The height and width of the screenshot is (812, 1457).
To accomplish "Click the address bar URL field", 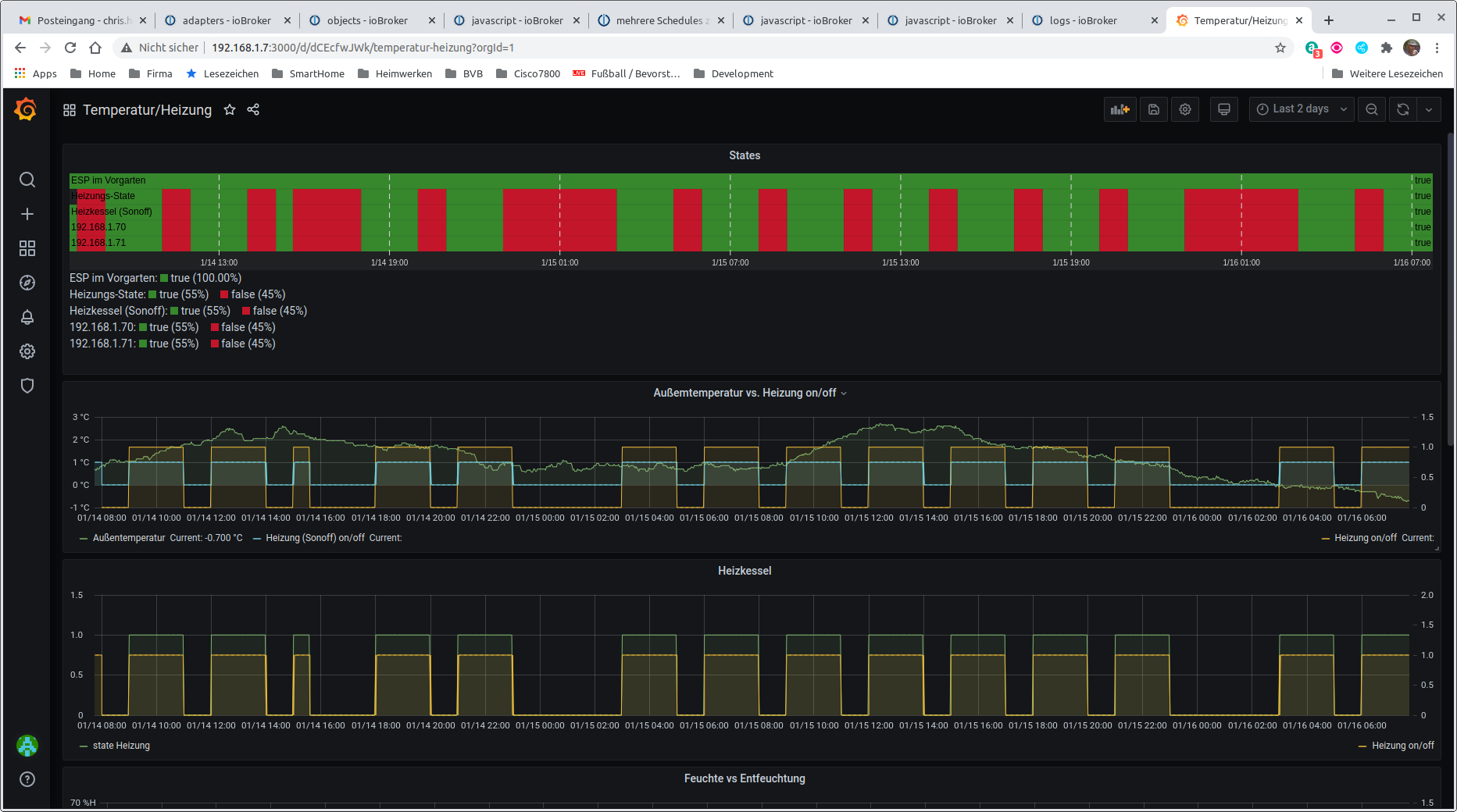I will point(703,48).
